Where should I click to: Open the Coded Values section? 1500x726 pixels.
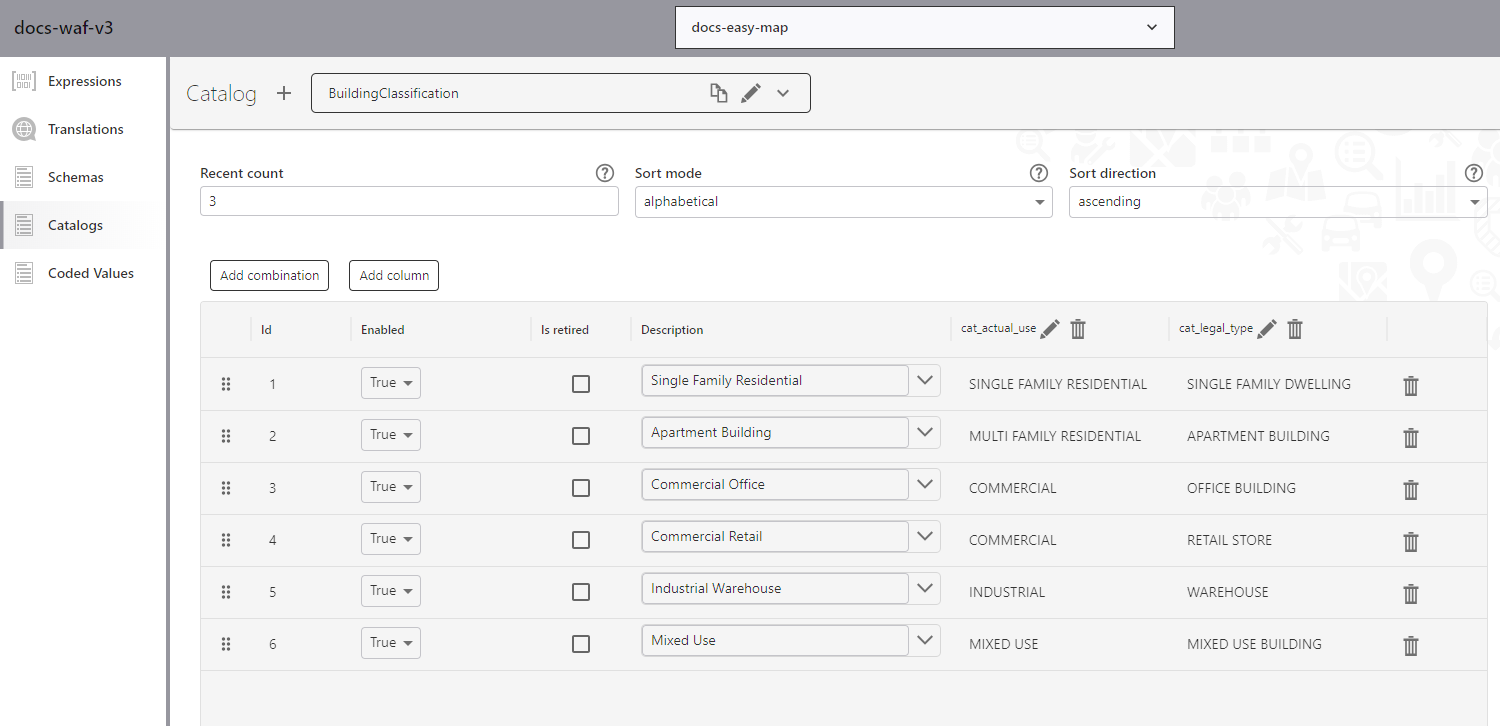tap(84, 273)
